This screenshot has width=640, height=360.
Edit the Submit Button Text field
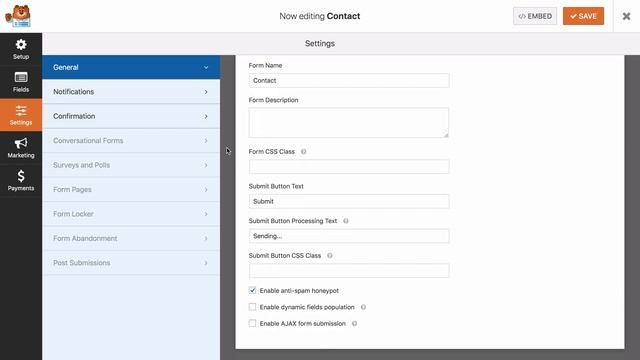coord(349,201)
